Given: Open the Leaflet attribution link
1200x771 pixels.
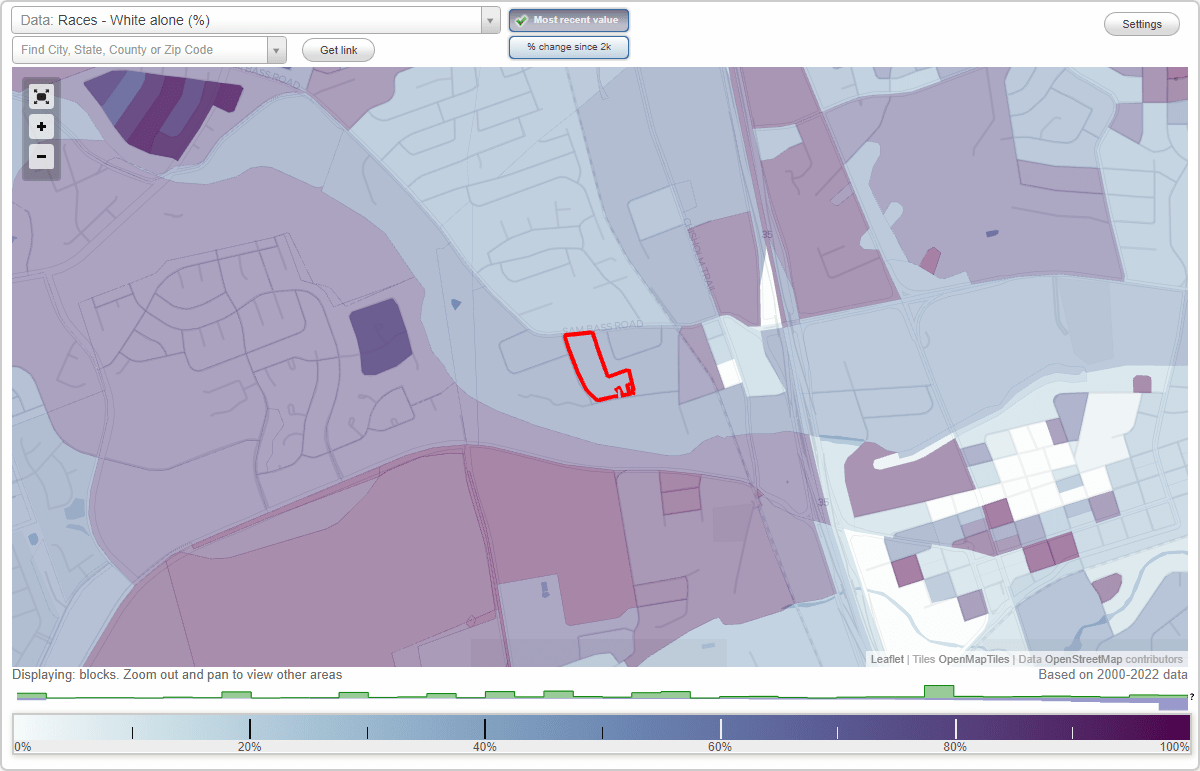Looking at the screenshot, I should pos(887,659).
